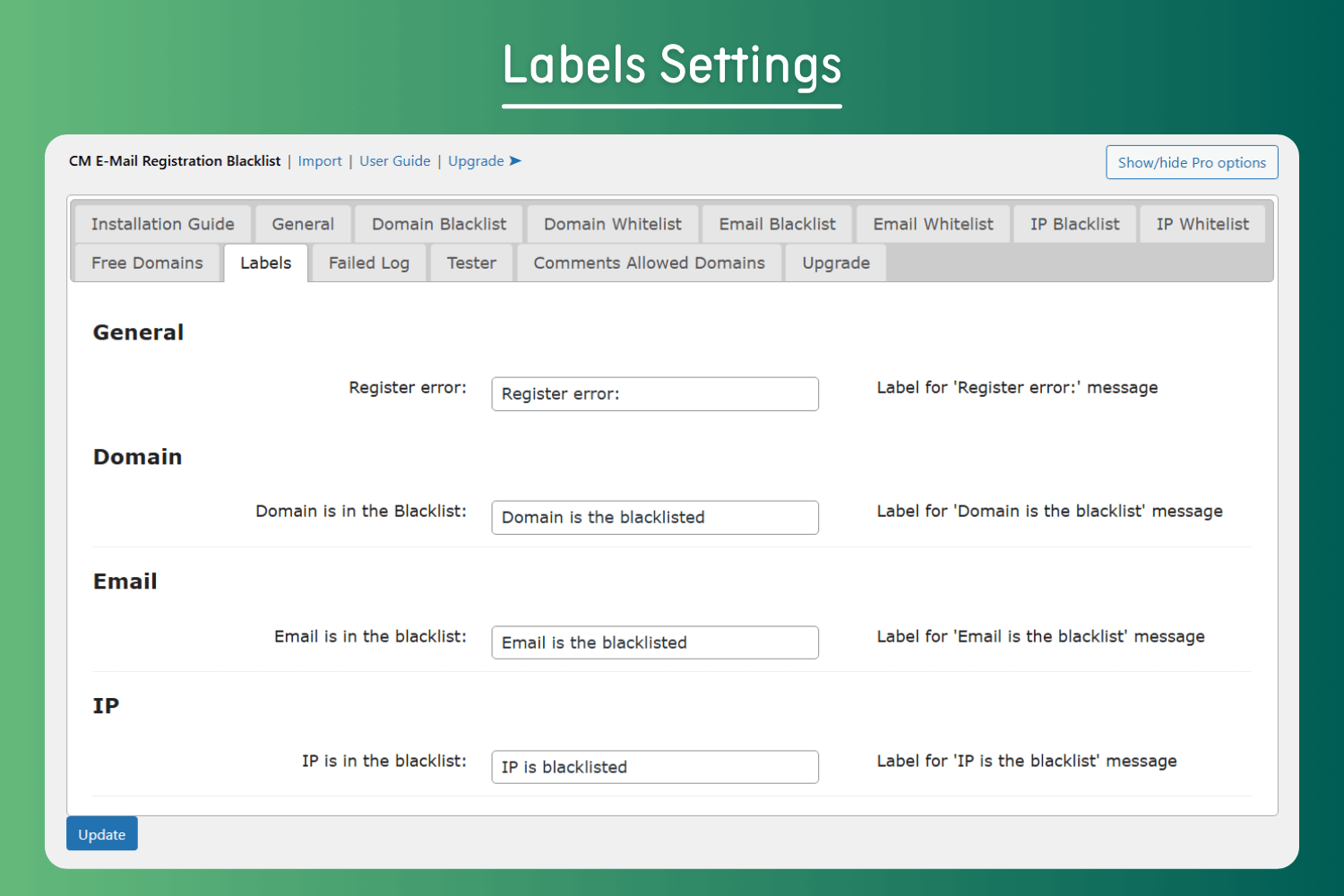Screen dimensions: 1344x896
Task: Click the Domain is in the Blacklist field
Action: (655, 518)
